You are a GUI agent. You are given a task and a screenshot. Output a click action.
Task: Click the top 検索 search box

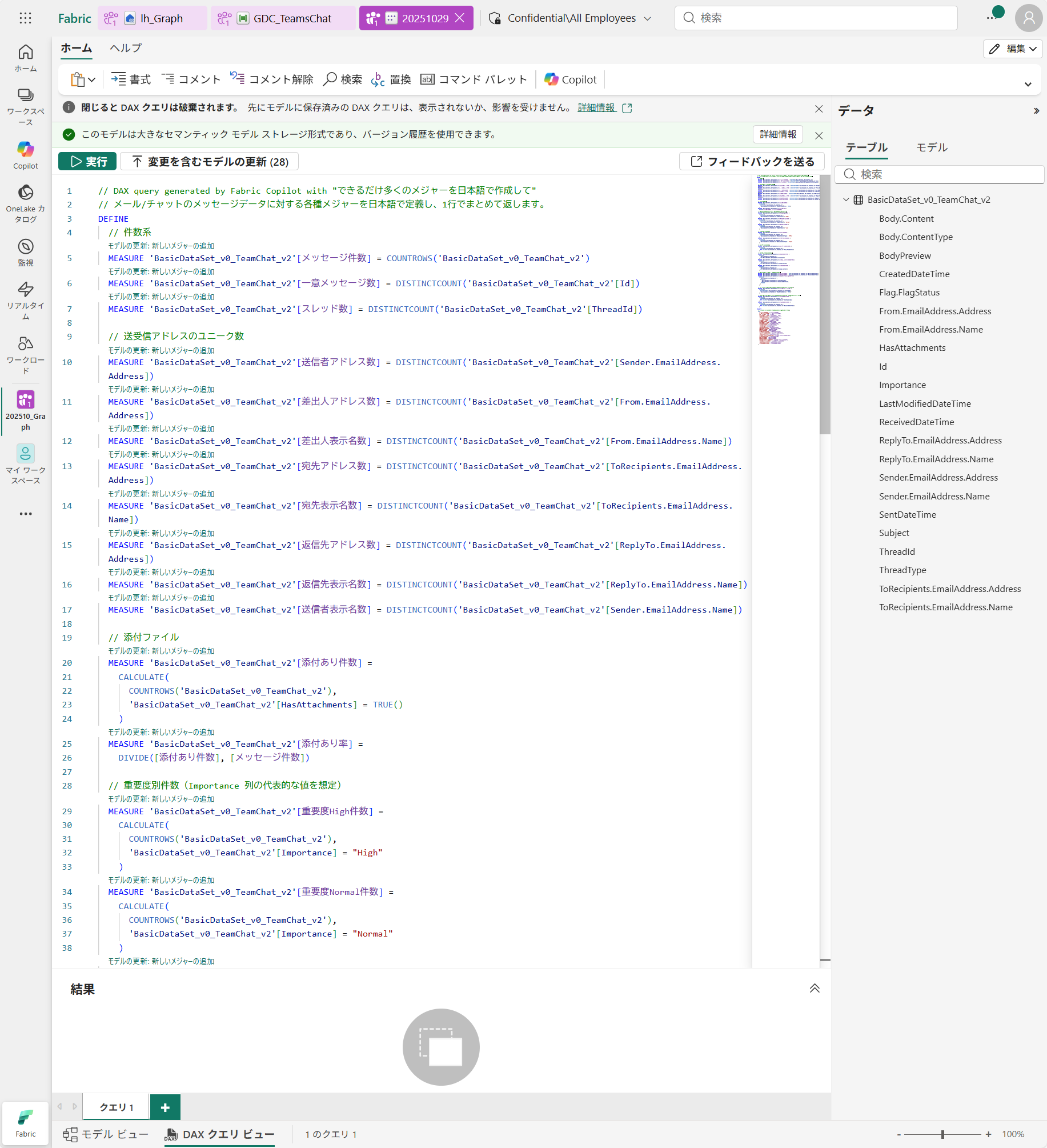point(816,18)
